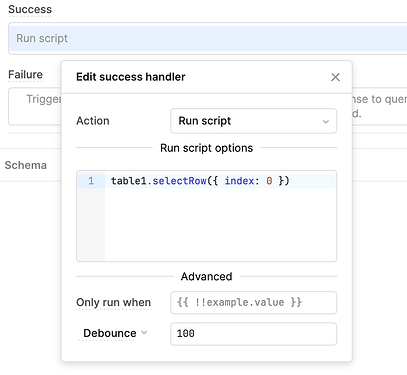Click the Failure handler trigger box
The width and height of the screenshot is (407, 375).
[35, 106]
